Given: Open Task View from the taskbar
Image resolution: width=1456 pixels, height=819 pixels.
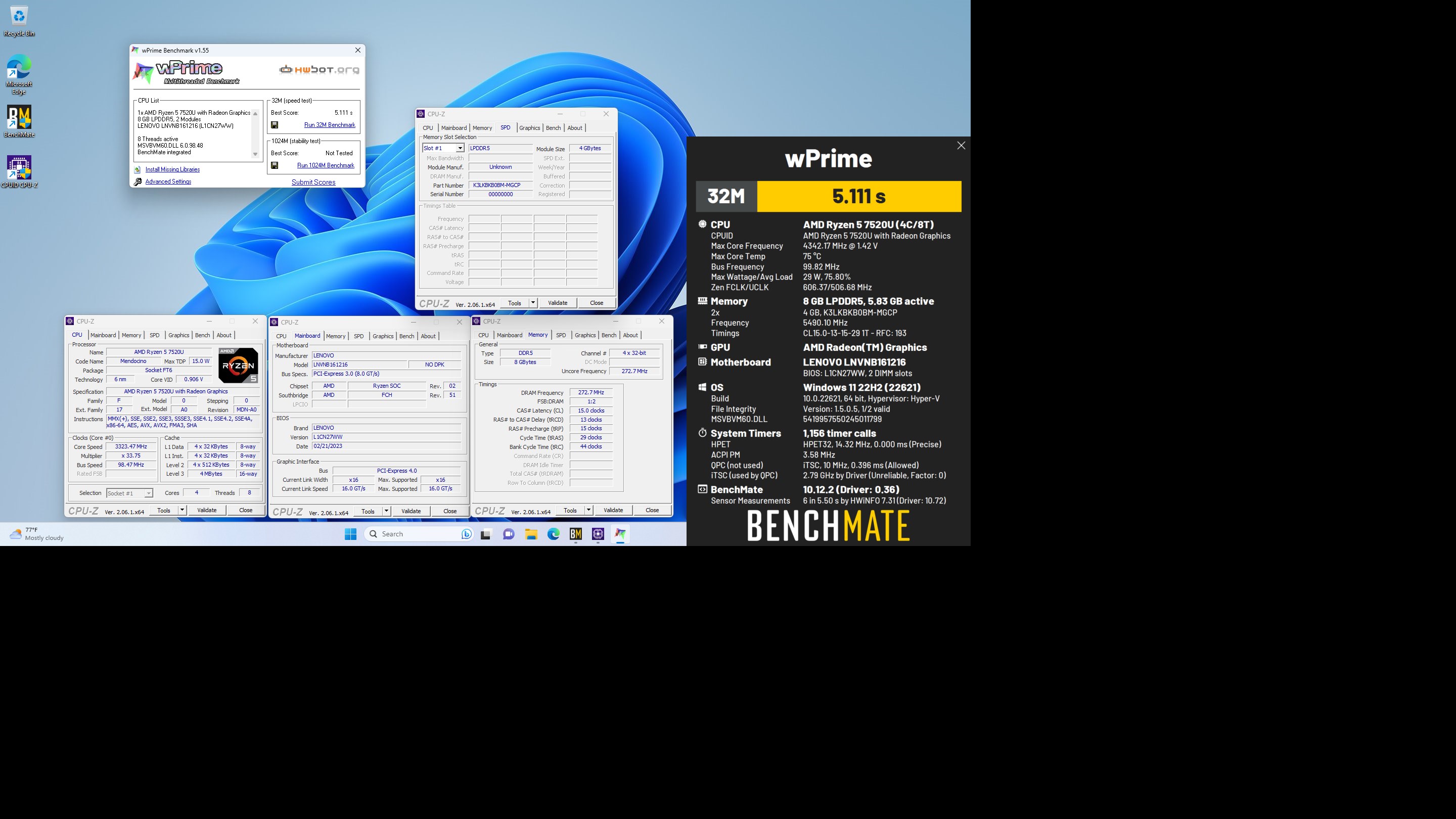Looking at the screenshot, I should click(x=486, y=534).
